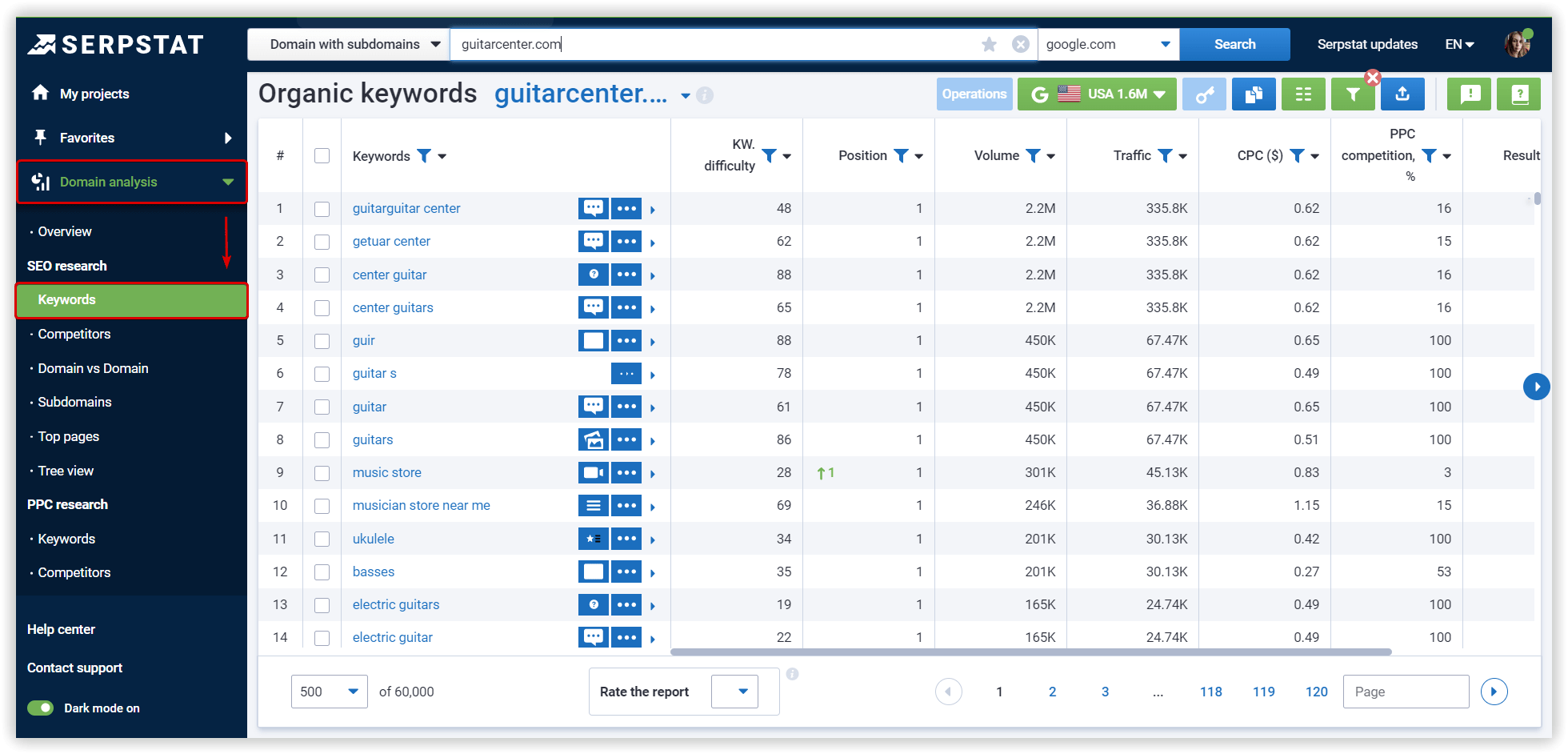
Task: Open the help book icon
Action: [1518, 94]
